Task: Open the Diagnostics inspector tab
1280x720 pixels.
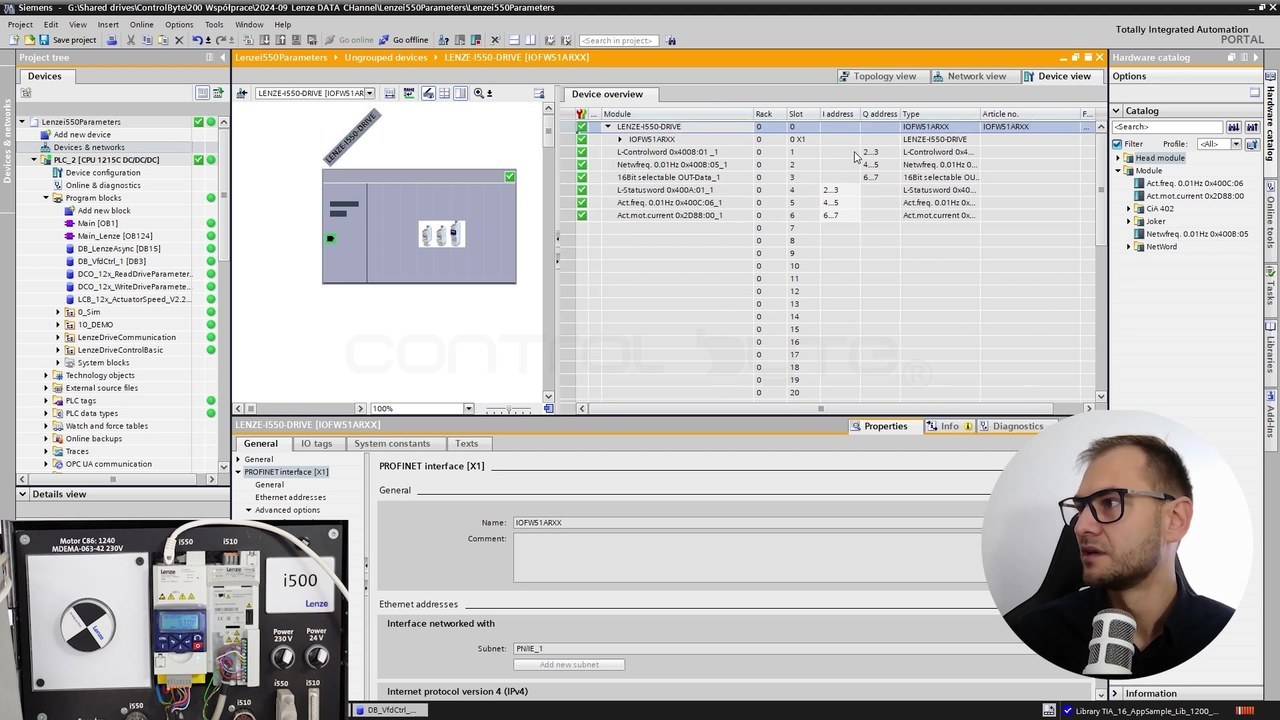Action: pyautogui.click(x=1011, y=426)
